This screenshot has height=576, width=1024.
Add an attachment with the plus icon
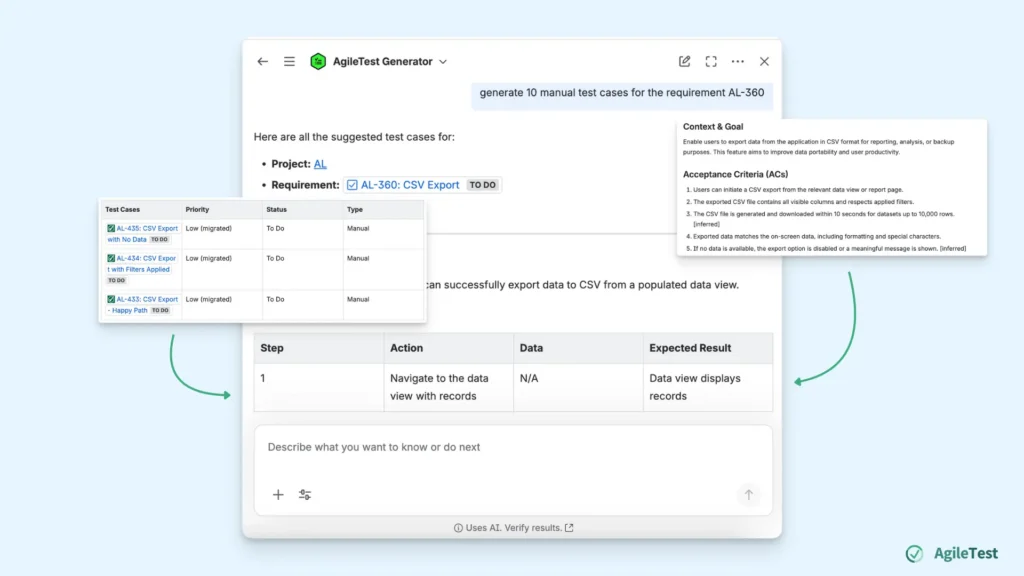278,495
